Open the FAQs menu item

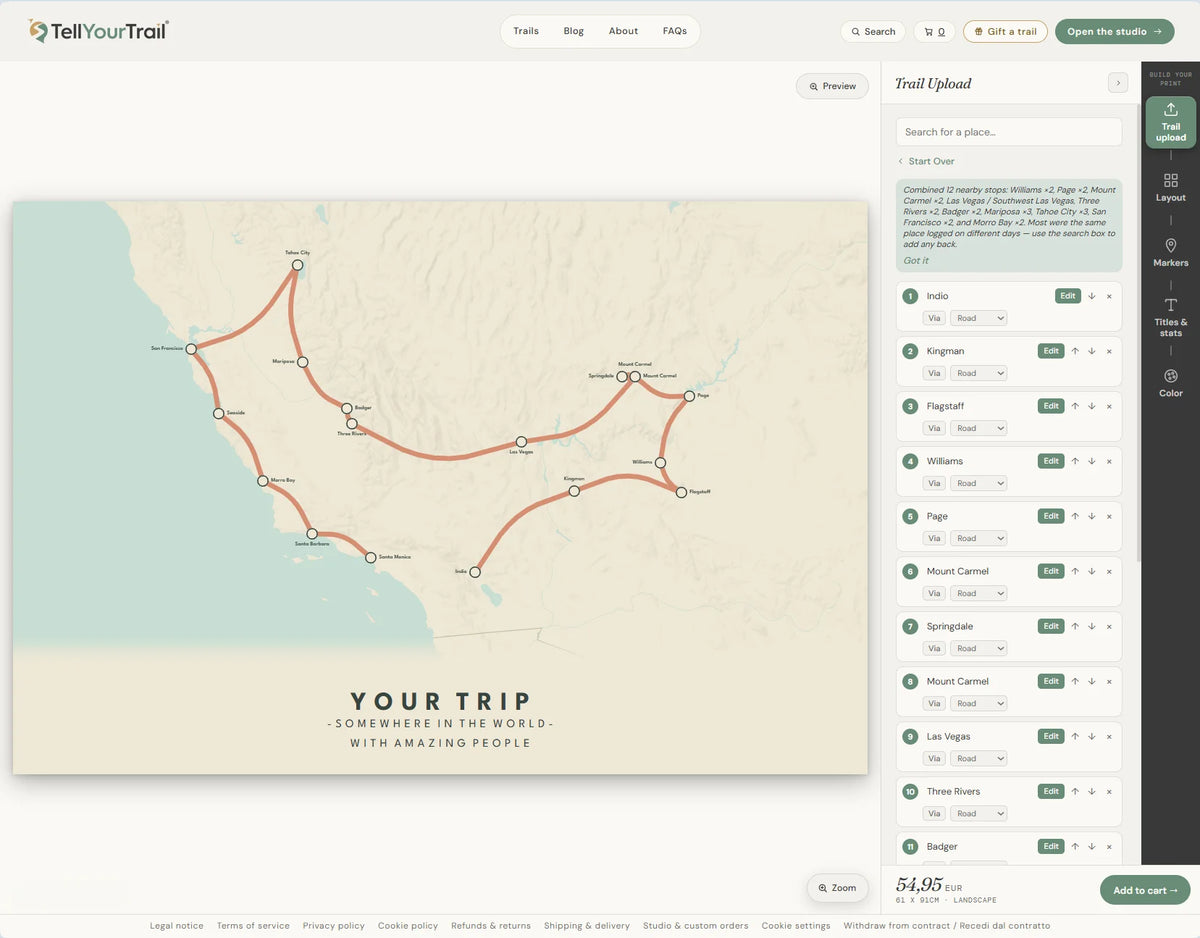pyautogui.click(x=675, y=31)
